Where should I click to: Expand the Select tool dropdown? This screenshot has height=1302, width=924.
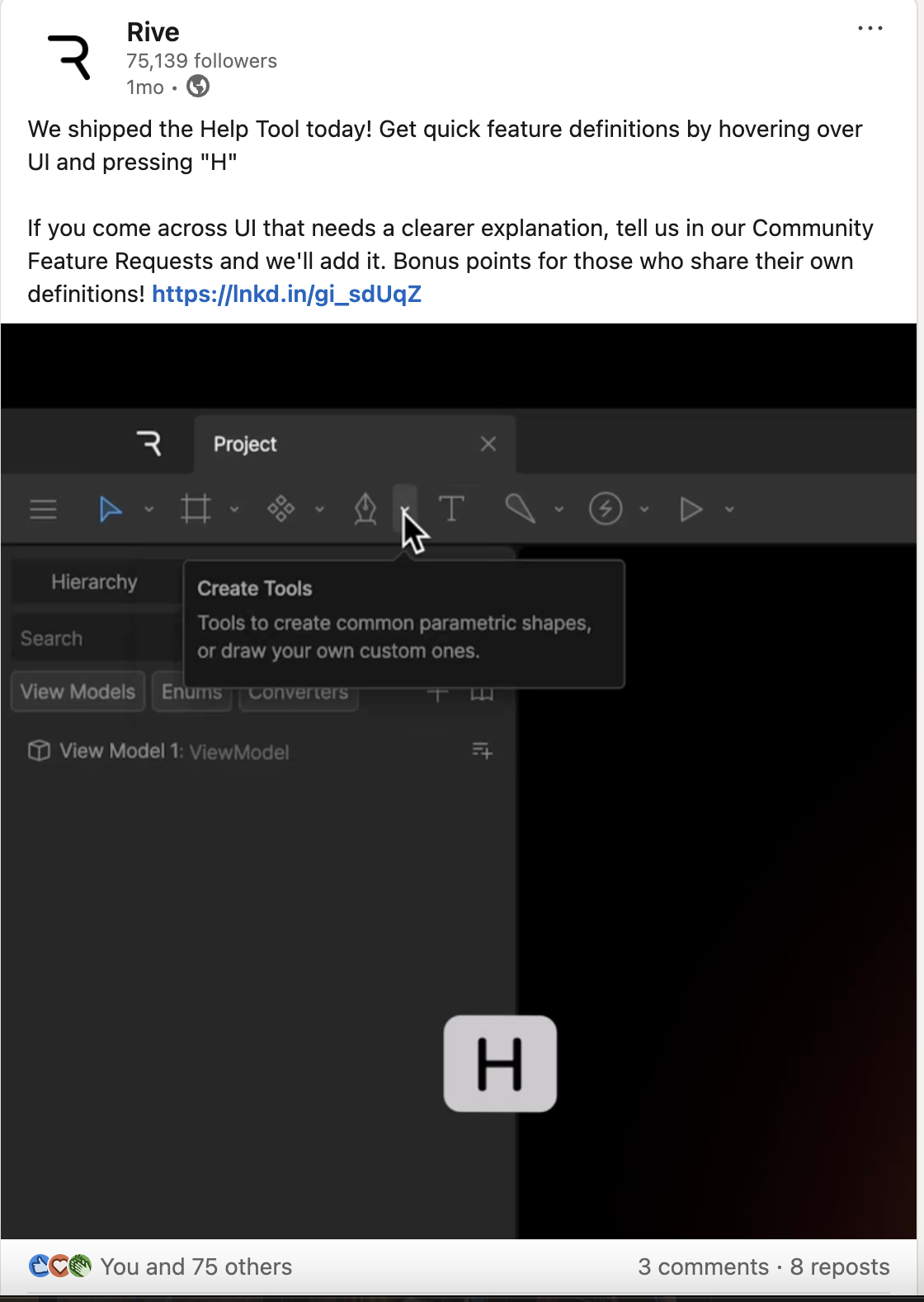[x=149, y=510]
